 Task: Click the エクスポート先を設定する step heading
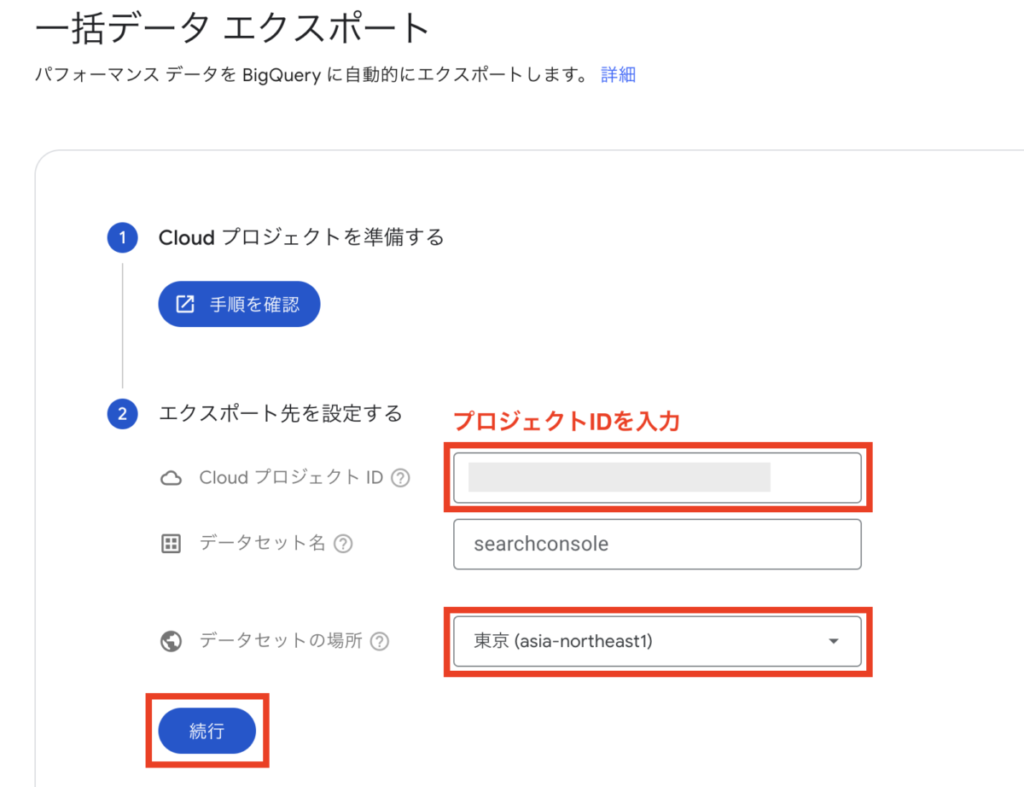click(x=280, y=413)
